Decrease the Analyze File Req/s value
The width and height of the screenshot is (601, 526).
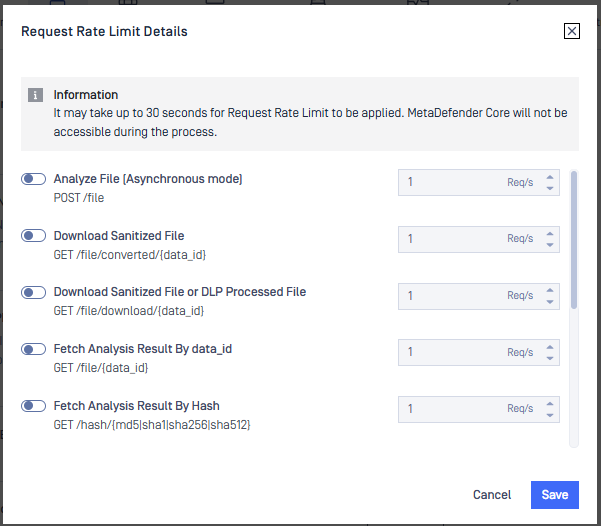click(549, 189)
